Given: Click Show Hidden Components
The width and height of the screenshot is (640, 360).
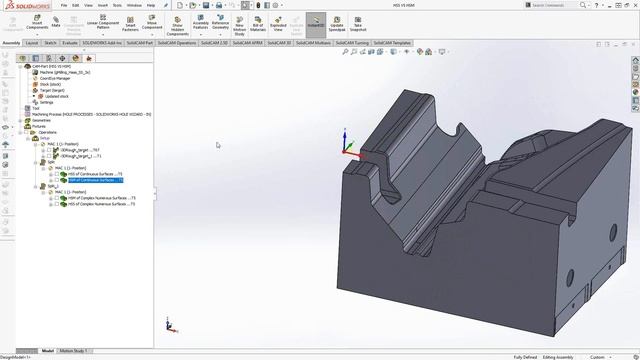Looking at the screenshot, I should (178, 26).
